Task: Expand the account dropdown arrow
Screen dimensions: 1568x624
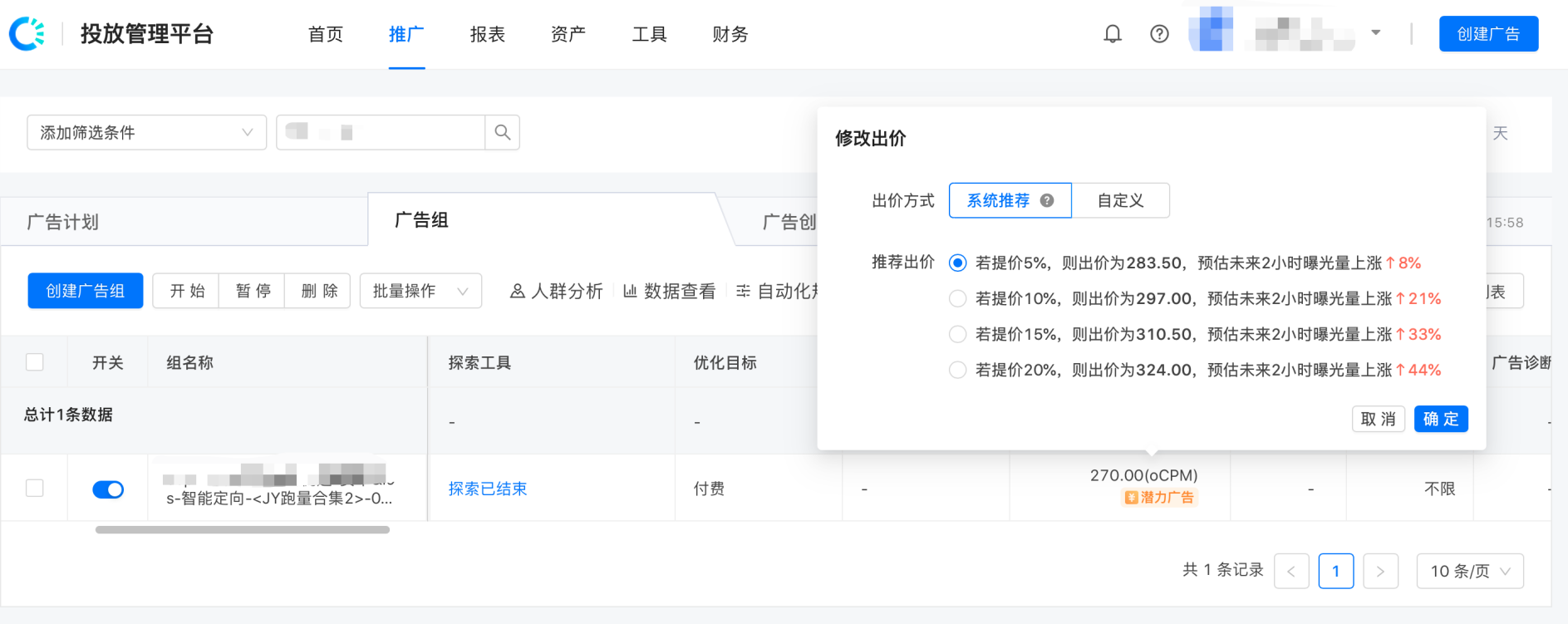Action: pyautogui.click(x=1376, y=33)
